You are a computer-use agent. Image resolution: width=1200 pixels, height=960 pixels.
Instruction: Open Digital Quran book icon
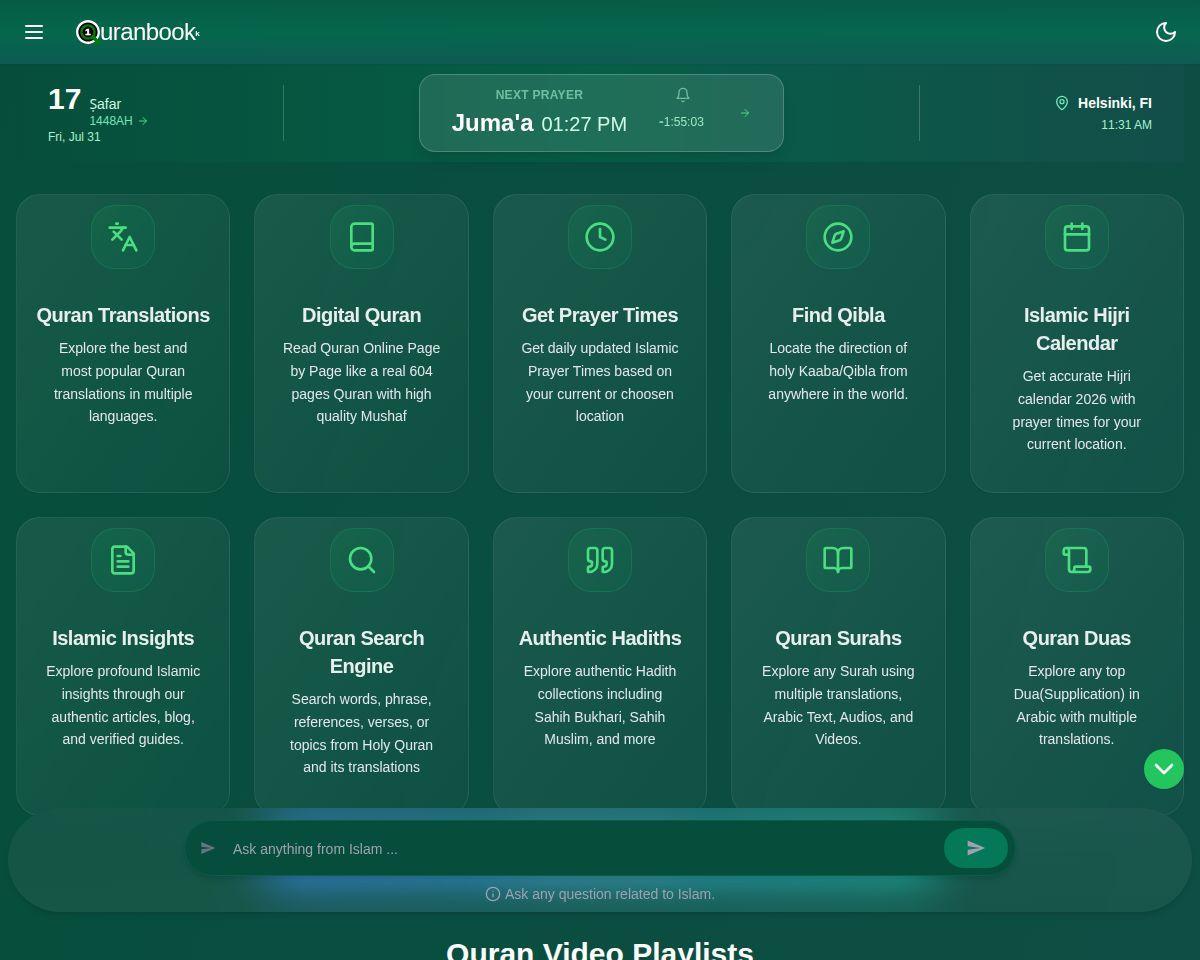362,237
